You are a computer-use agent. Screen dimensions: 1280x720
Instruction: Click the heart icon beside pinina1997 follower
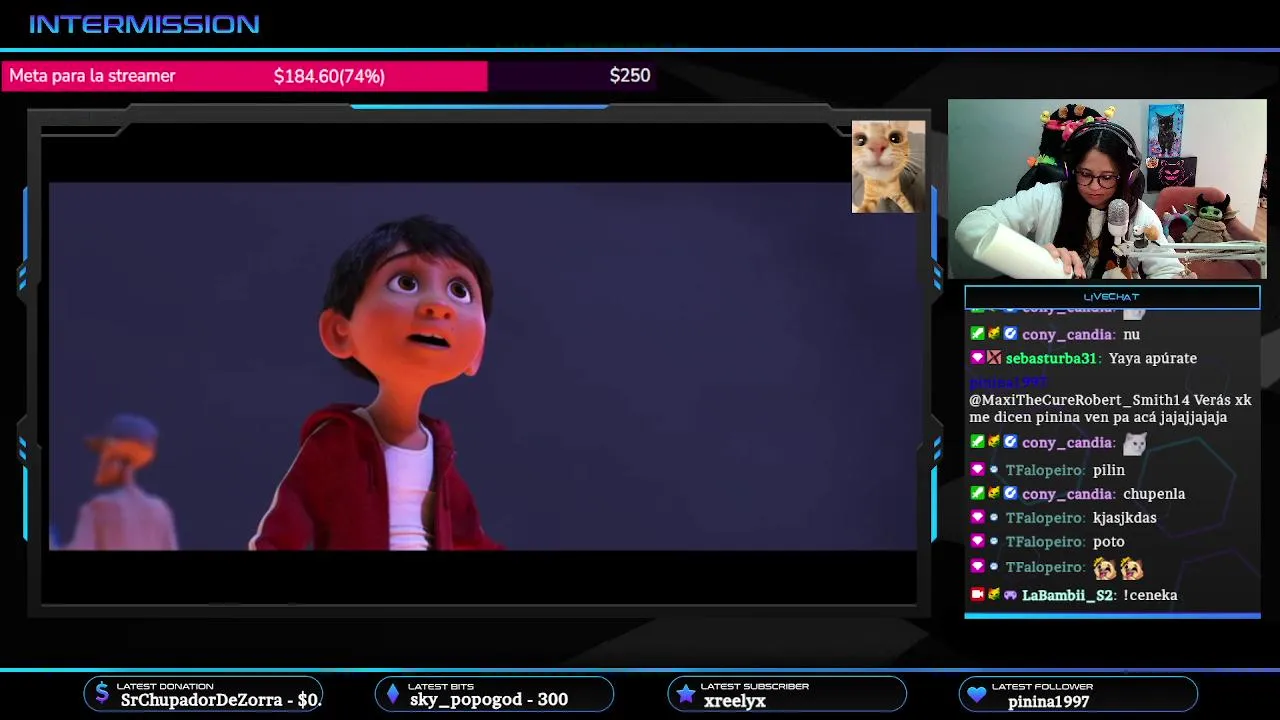pos(976,694)
